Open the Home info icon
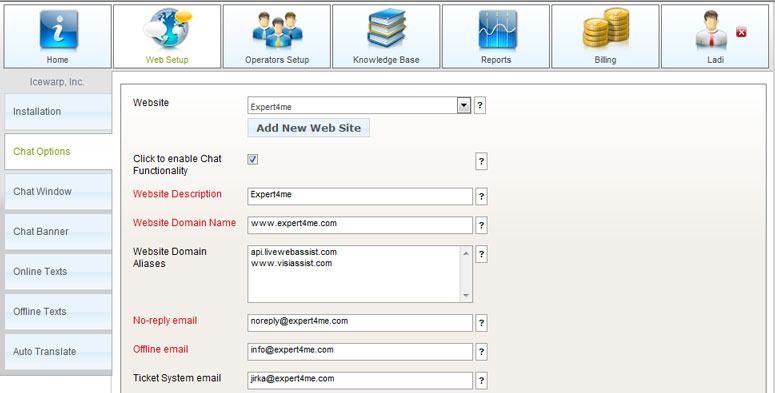 (58, 29)
